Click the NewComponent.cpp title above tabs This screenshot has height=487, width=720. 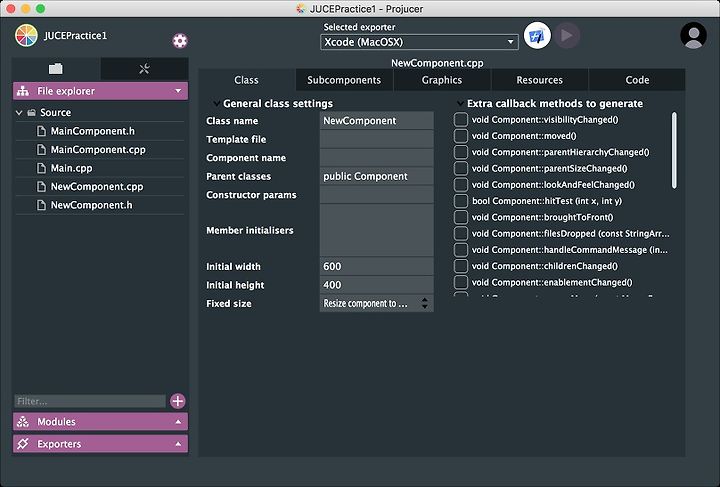pyautogui.click(x=437, y=63)
